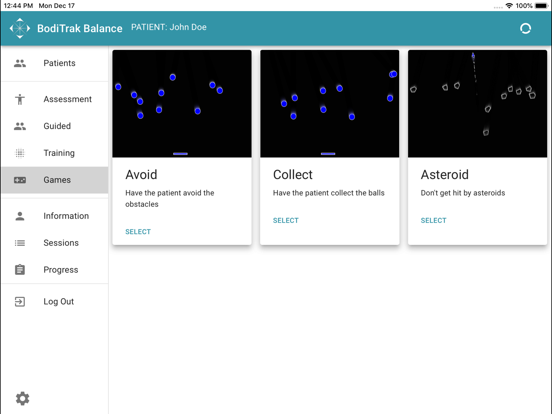The width and height of the screenshot is (552, 414).
Task: Select the Games menu label
Action: point(57,180)
